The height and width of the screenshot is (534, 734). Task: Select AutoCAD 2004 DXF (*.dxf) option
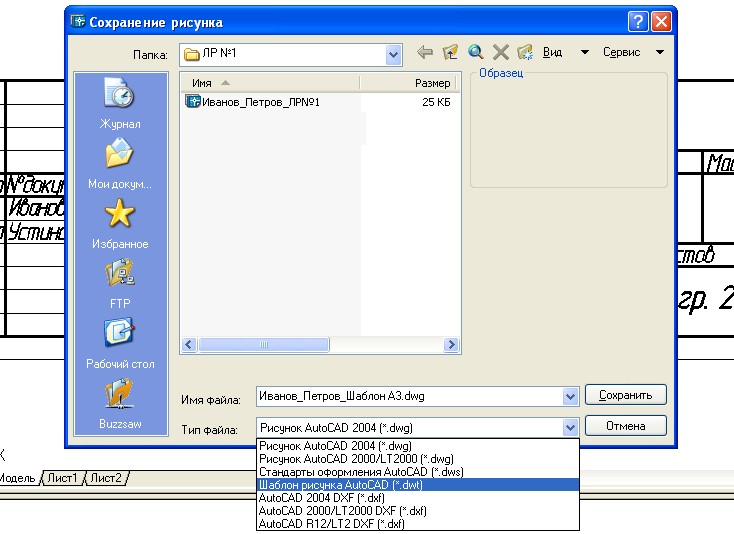click(x=418, y=497)
